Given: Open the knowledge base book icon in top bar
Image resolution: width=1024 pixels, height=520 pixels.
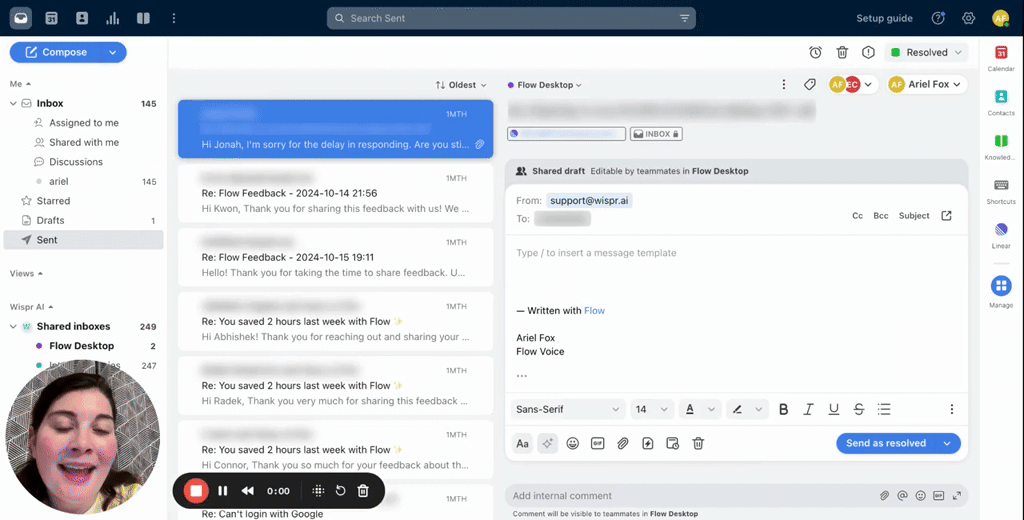Looking at the screenshot, I should pyautogui.click(x=144, y=18).
